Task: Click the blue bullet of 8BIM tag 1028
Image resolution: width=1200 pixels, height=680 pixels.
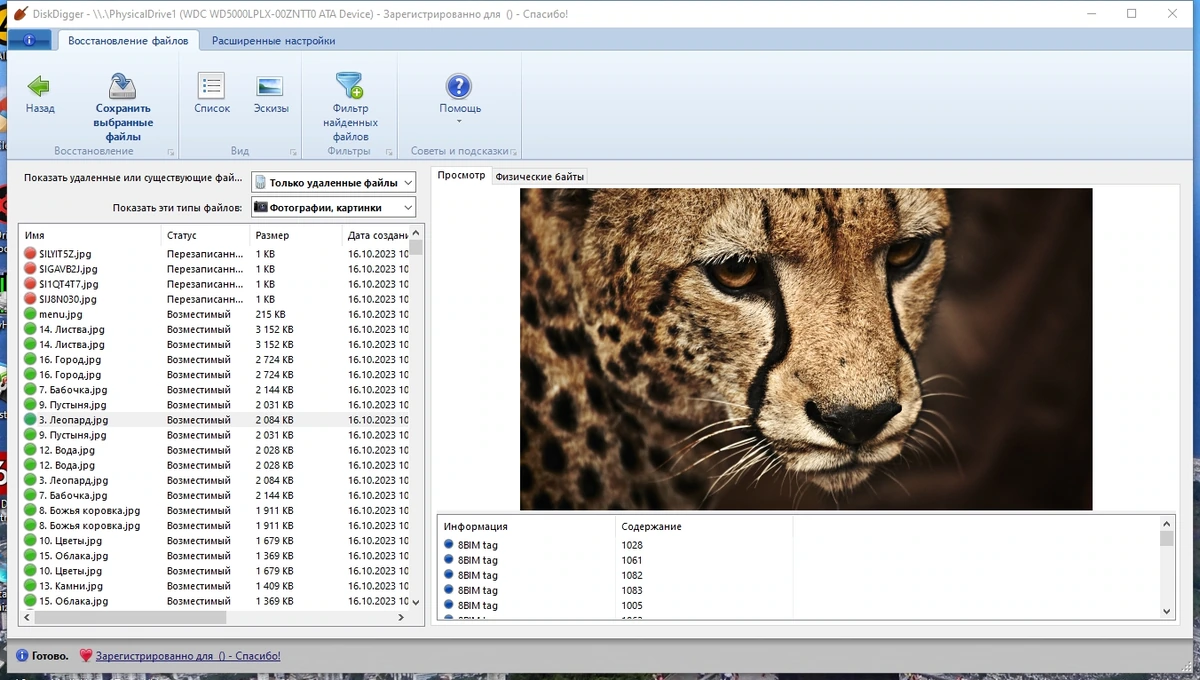Action: 449,545
